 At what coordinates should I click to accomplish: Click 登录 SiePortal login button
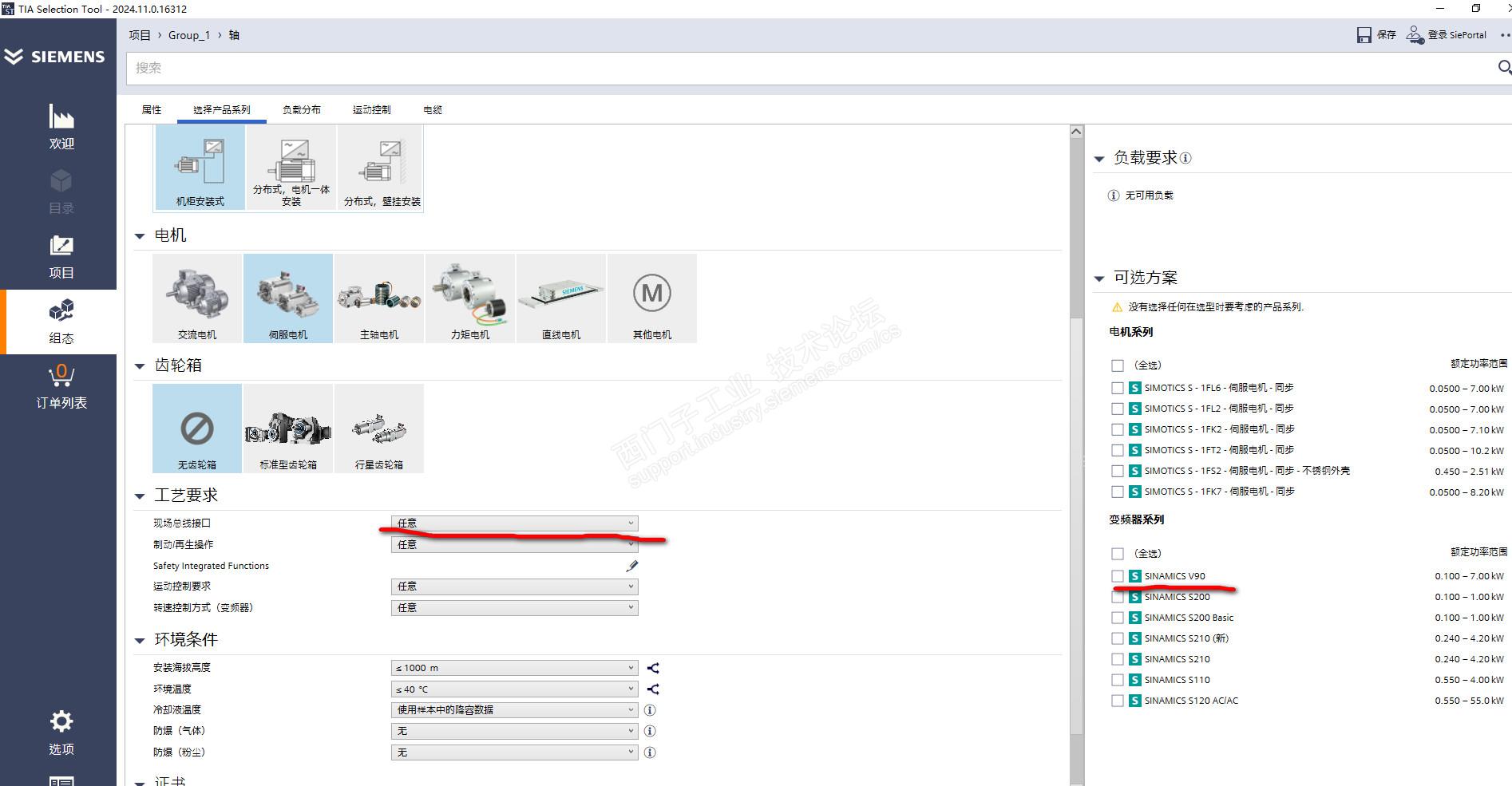tap(1447, 35)
